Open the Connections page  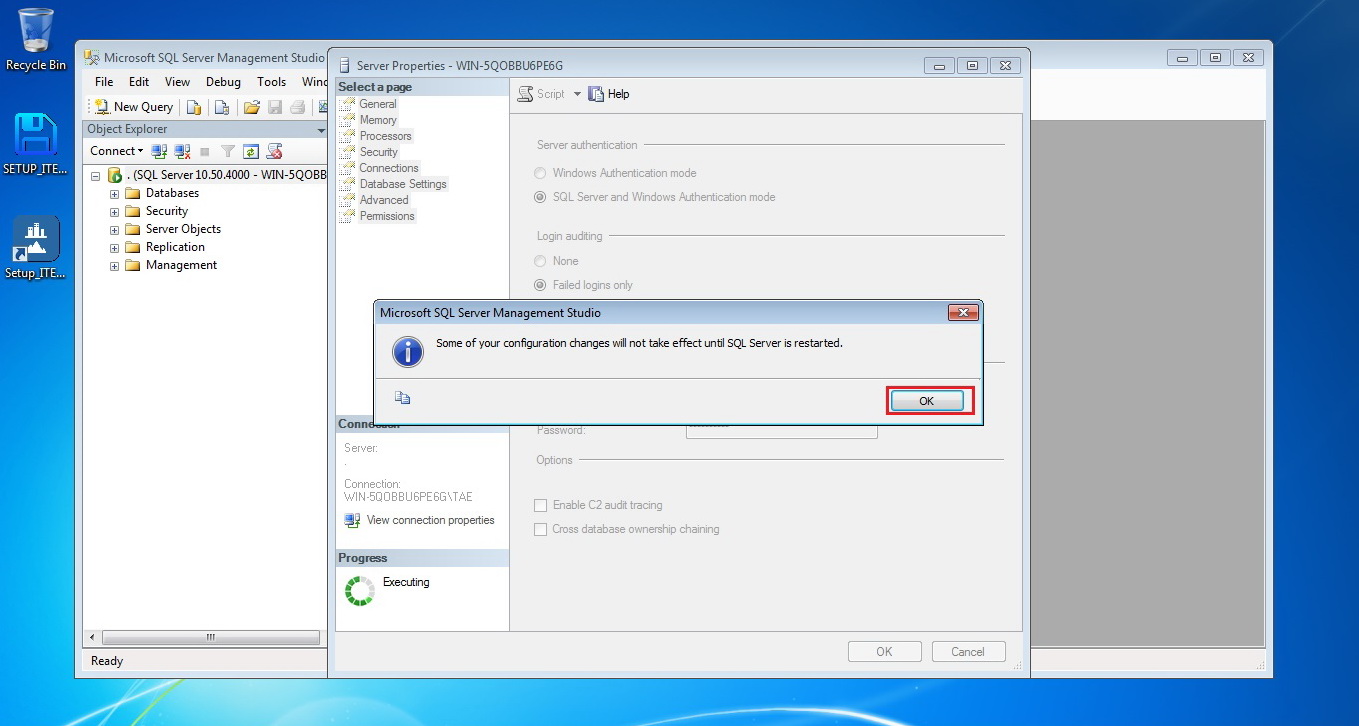pyautogui.click(x=389, y=168)
